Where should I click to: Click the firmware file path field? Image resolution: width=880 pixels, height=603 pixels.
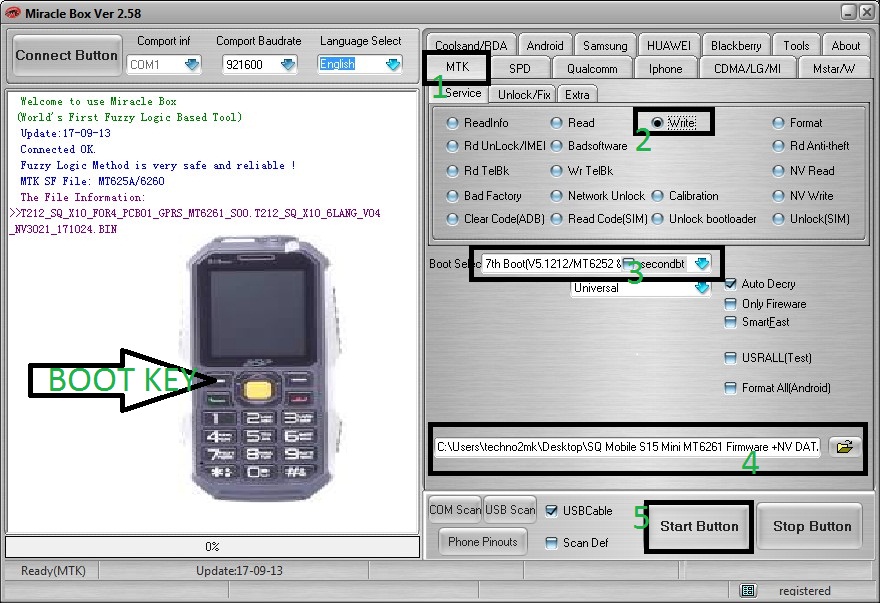pyautogui.click(x=627, y=447)
